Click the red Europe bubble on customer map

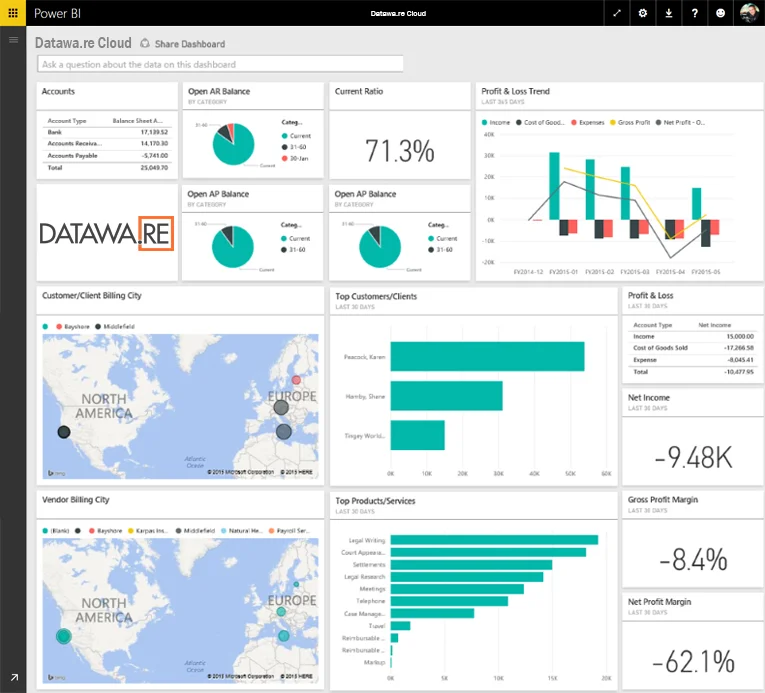point(296,380)
